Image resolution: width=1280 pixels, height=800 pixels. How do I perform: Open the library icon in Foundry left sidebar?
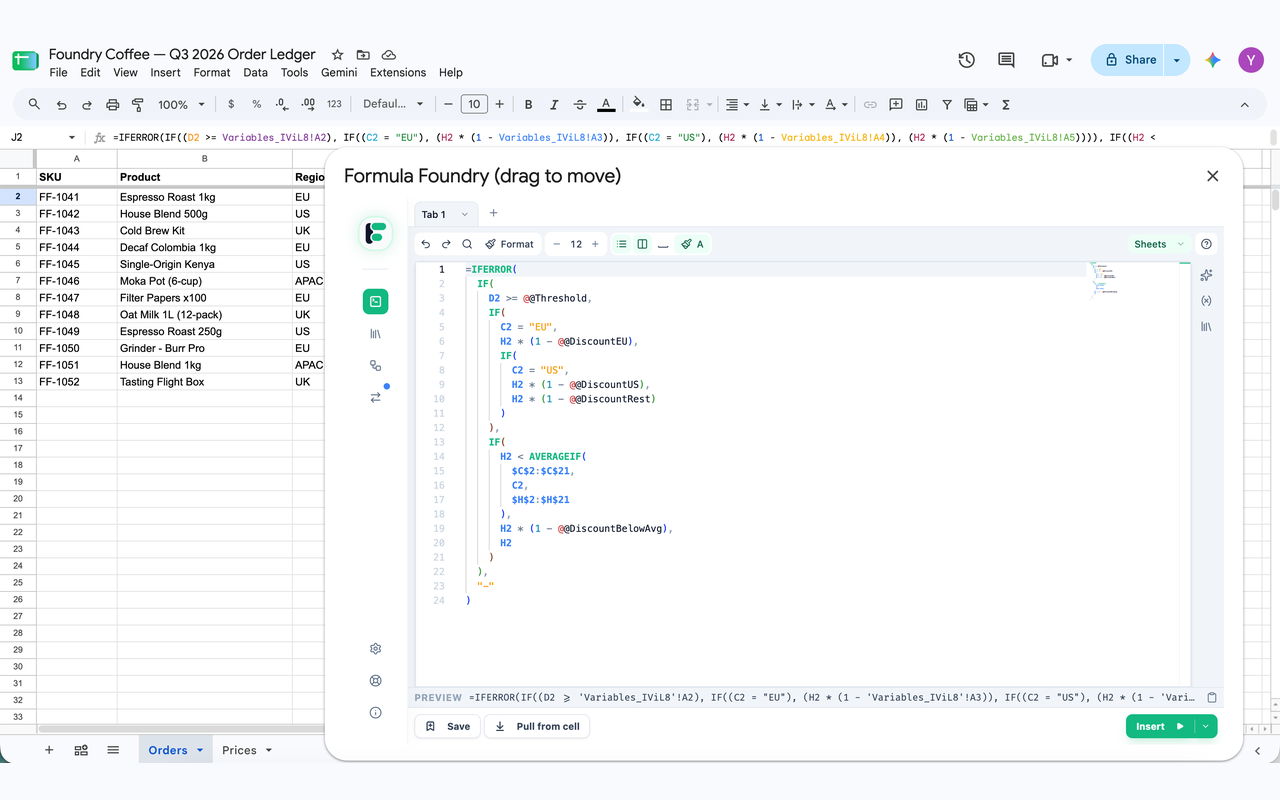click(x=375, y=334)
